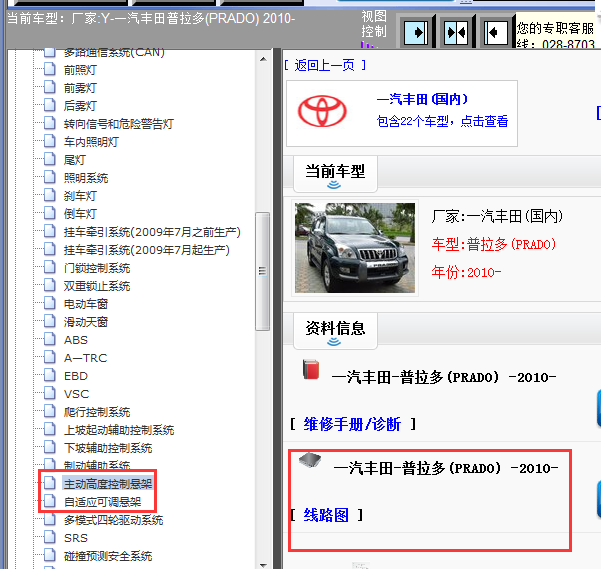601x569 pixels.
Task: Click the center-split view control button
Action: point(456,32)
